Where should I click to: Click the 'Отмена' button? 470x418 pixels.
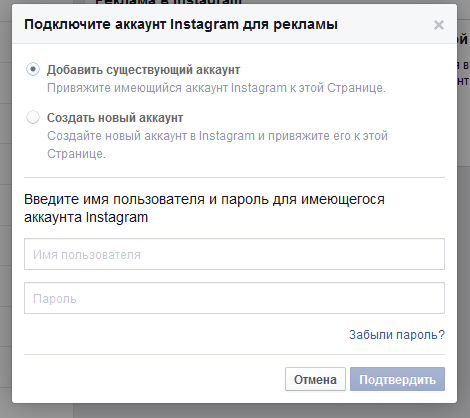(x=315, y=379)
